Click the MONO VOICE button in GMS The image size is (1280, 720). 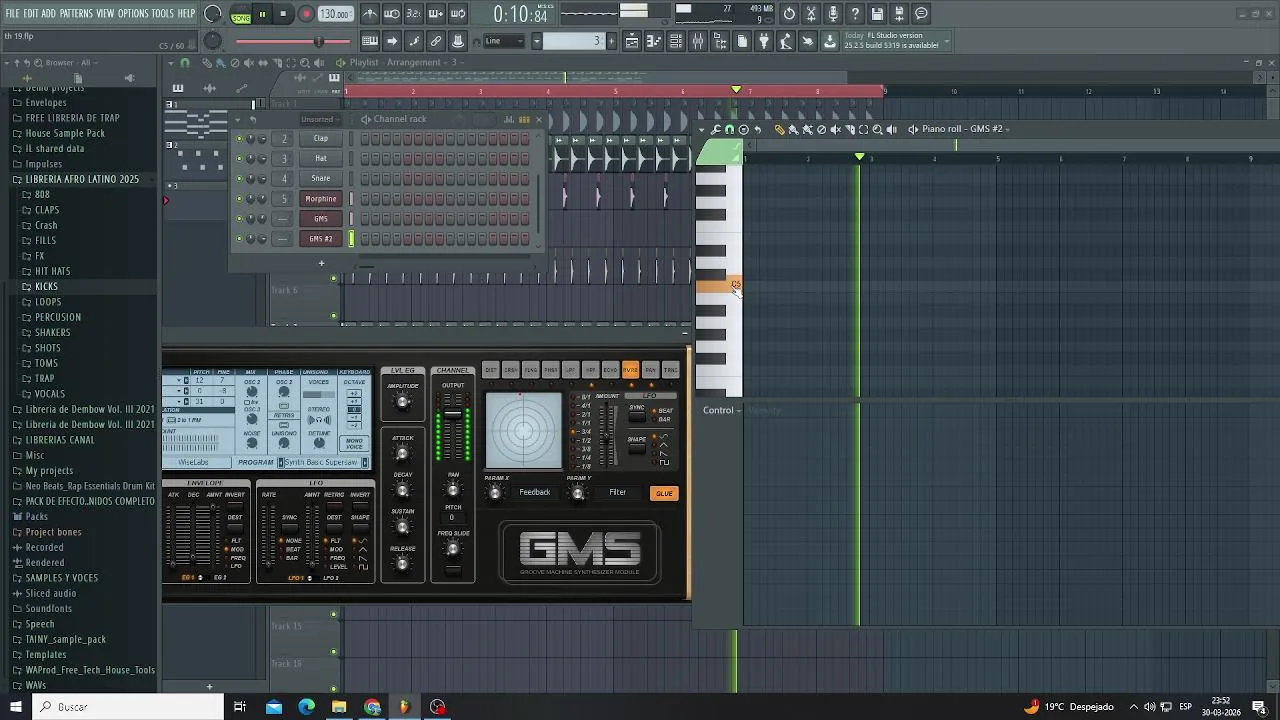tap(354, 444)
